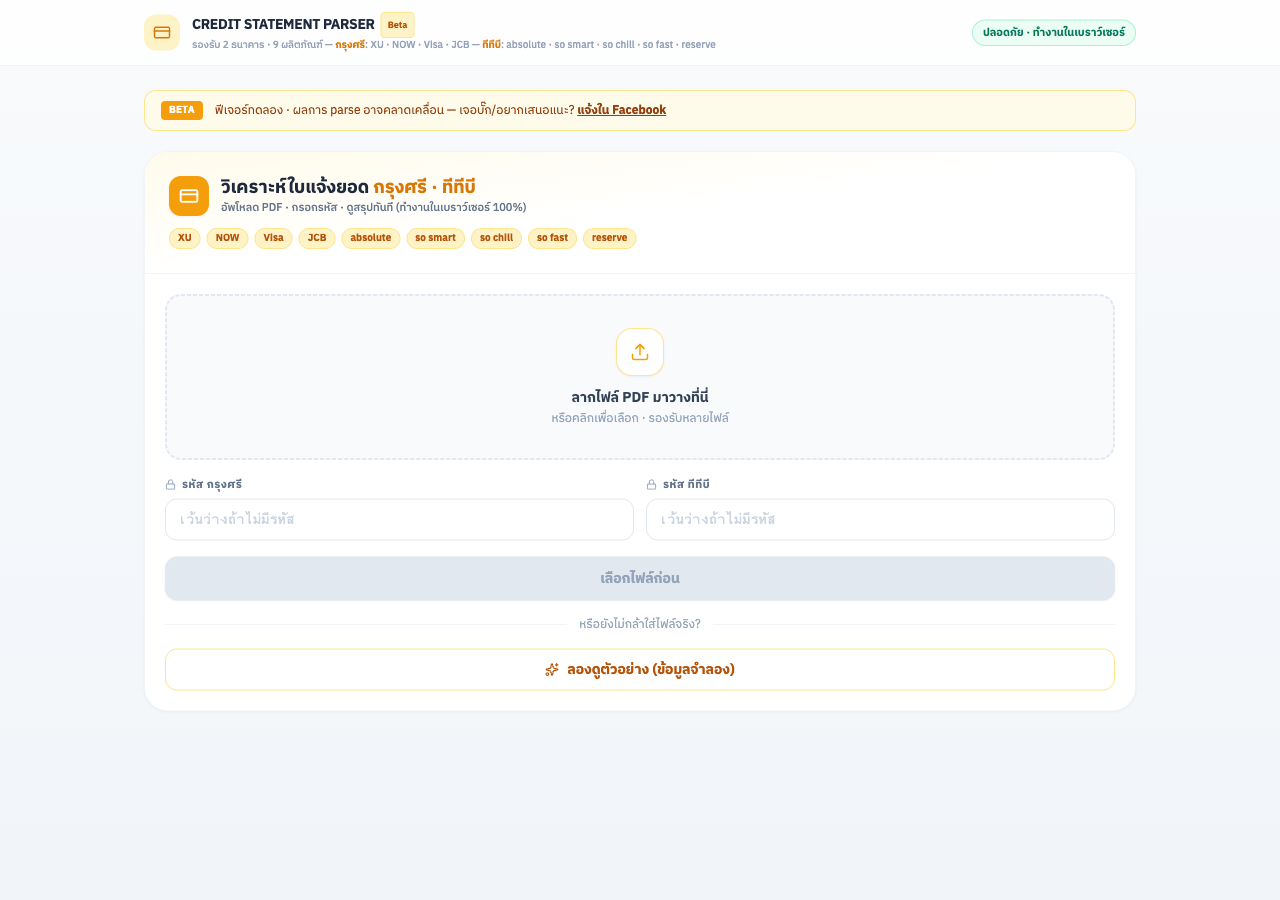
Task: Focus the รหัส ทีทีบี password field
Action: pyautogui.click(x=880, y=519)
